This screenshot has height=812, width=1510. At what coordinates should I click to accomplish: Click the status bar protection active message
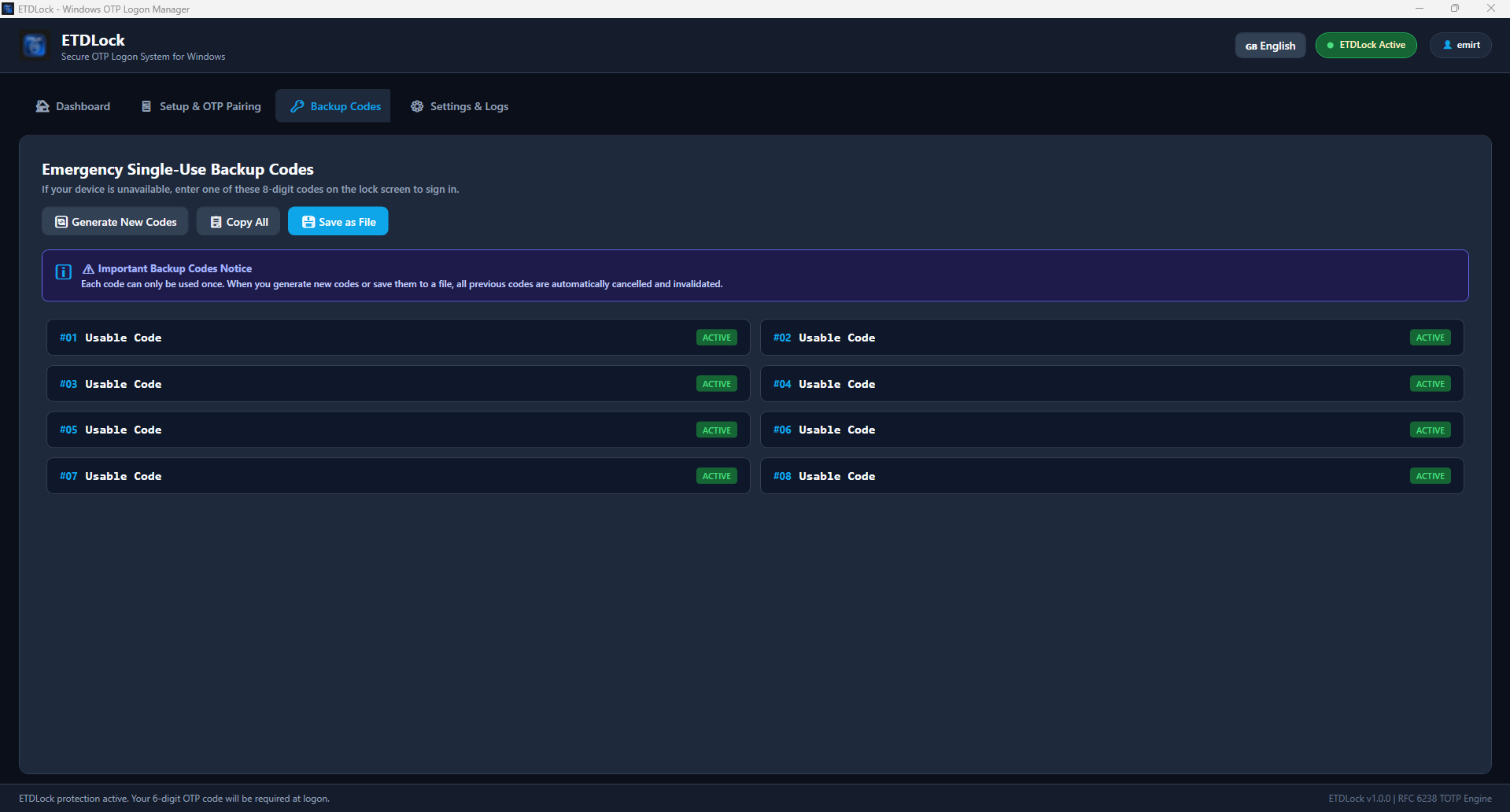pyautogui.click(x=174, y=799)
